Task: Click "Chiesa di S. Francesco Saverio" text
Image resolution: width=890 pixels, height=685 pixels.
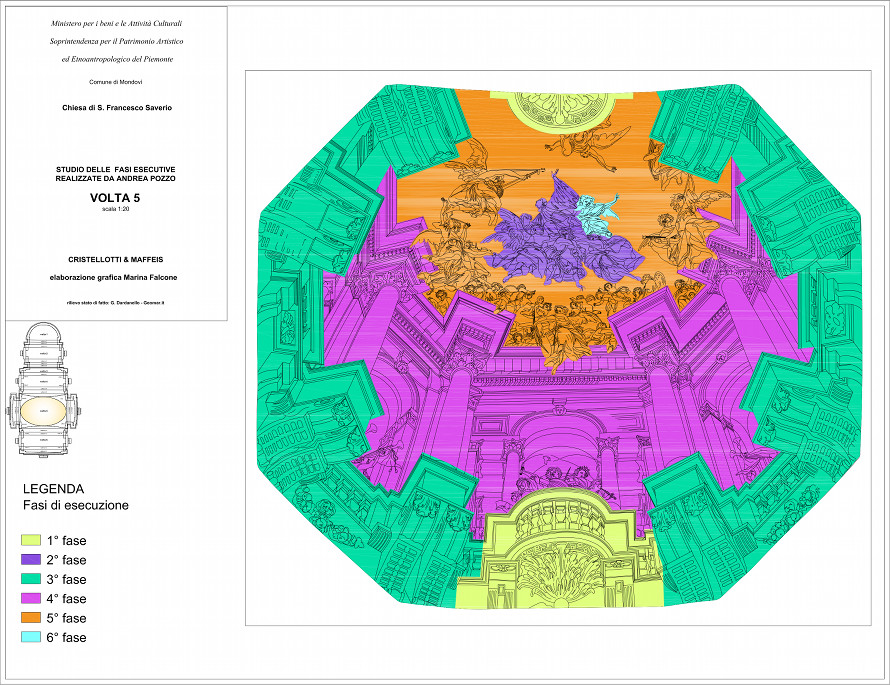Action: point(117,107)
